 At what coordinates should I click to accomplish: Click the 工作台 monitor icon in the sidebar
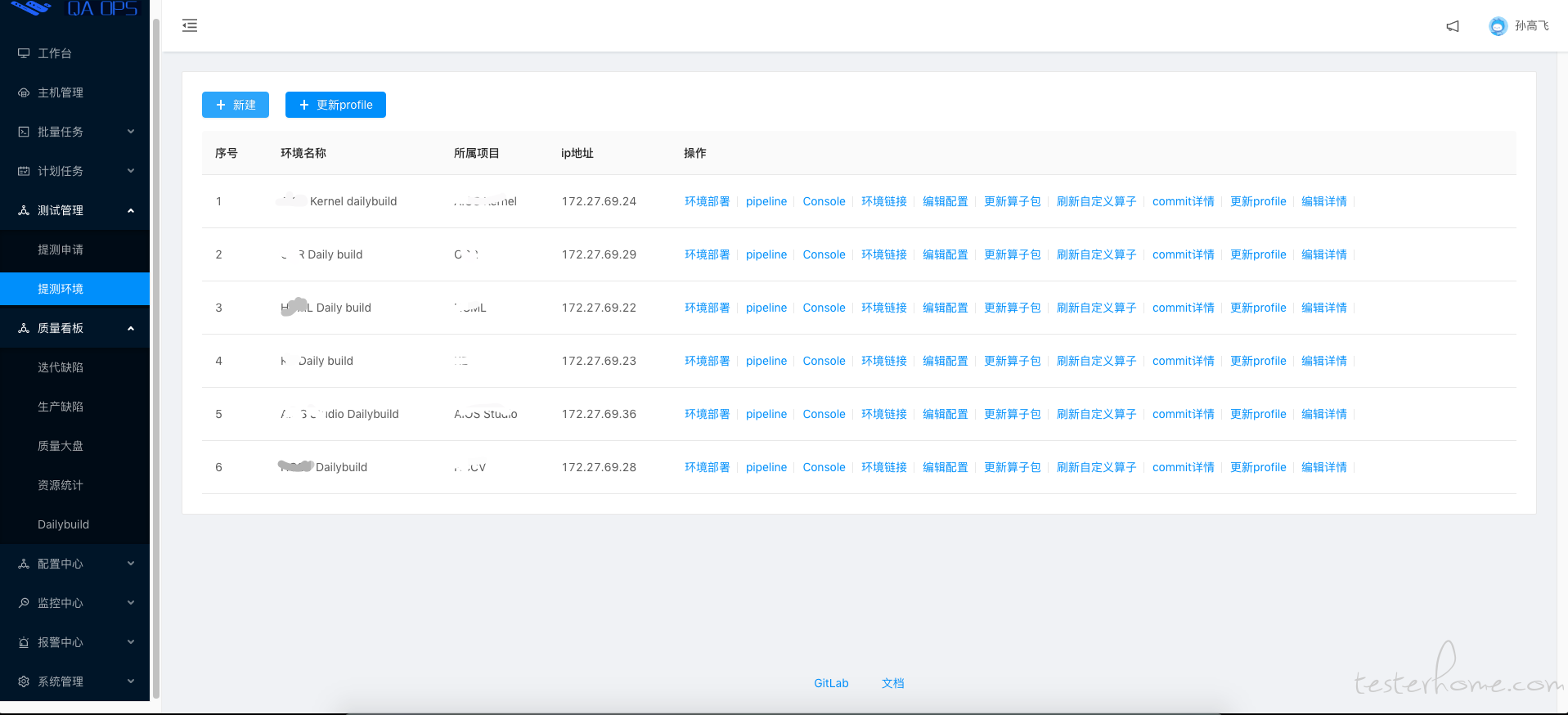[24, 53]
